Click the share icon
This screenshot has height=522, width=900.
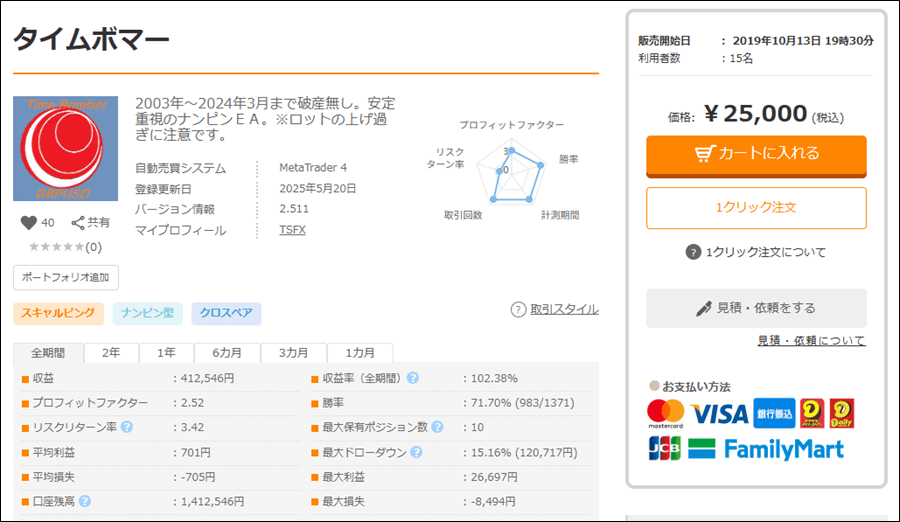[77, 223]
